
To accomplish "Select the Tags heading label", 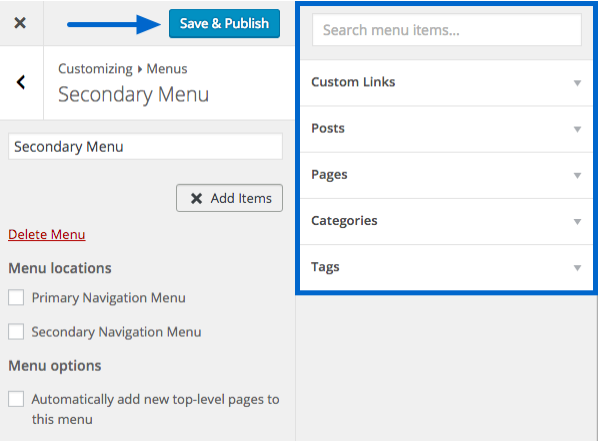I will (x=325, y=267).
